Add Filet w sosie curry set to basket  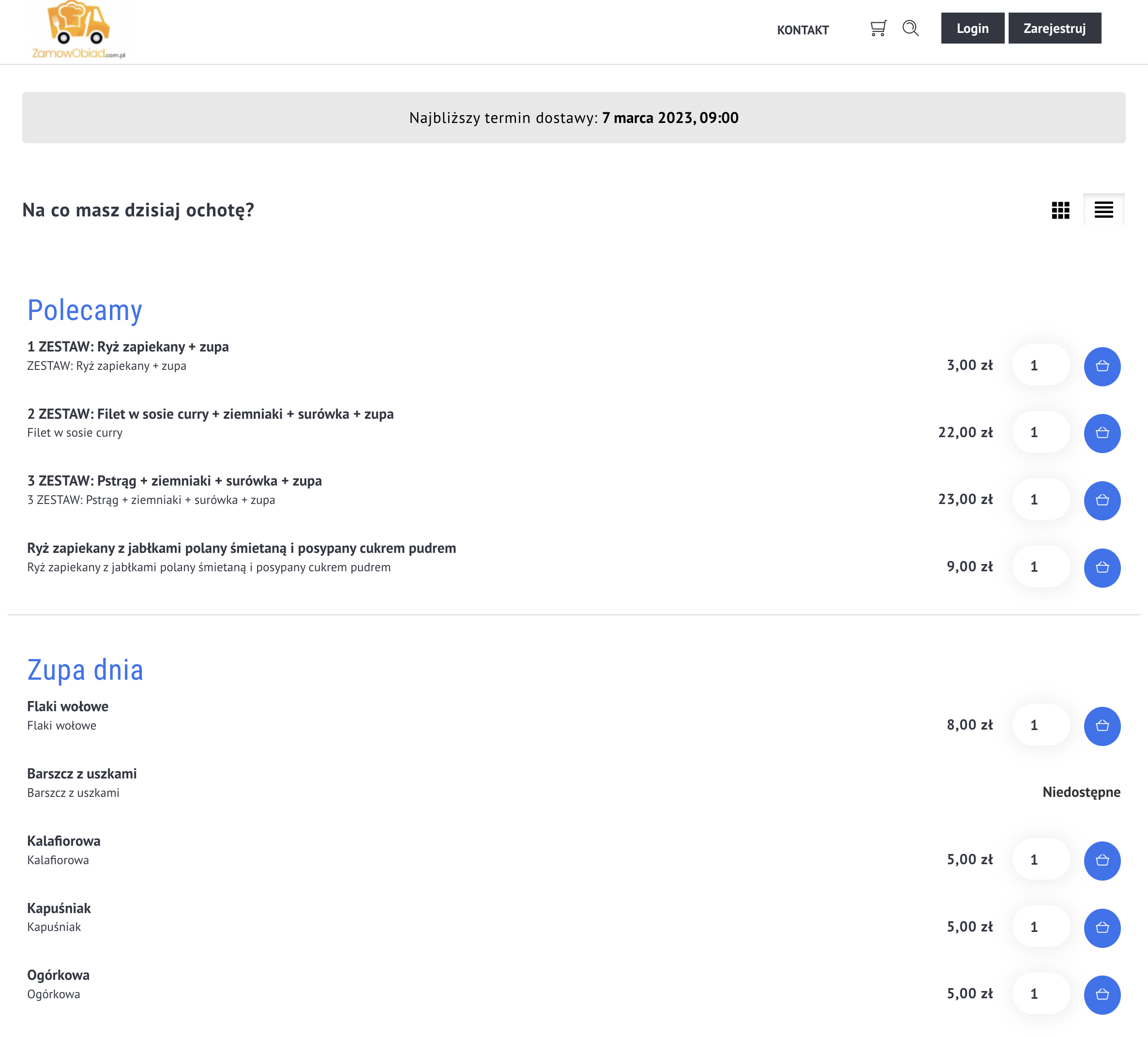pos(1102,433)
